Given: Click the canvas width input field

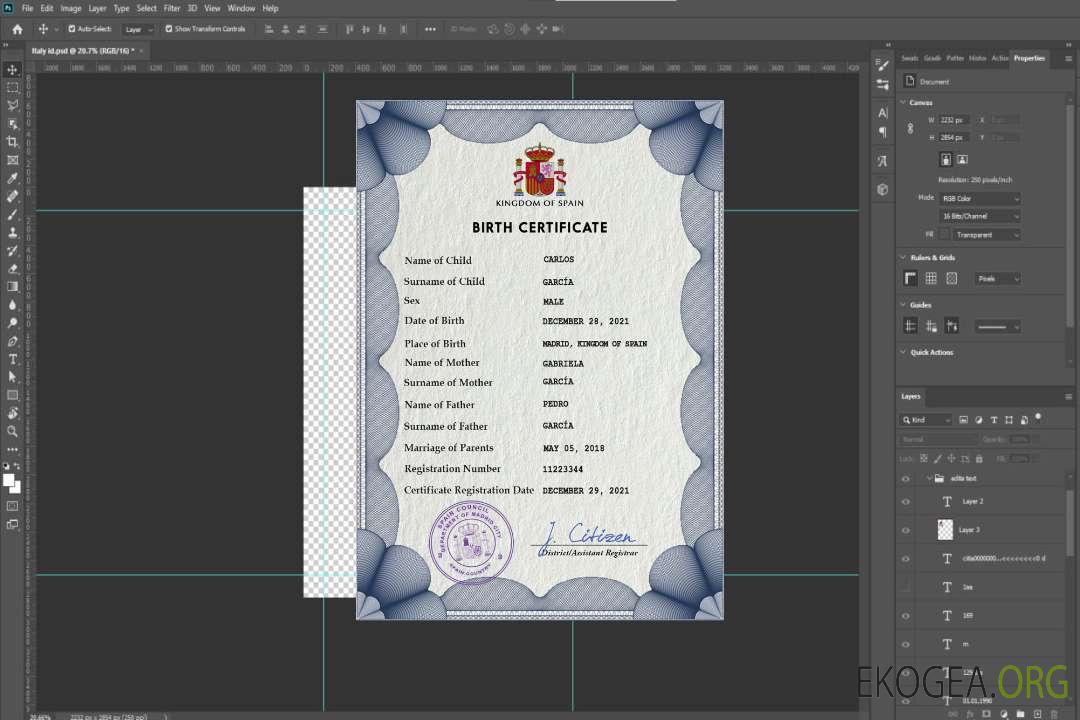Looking at the screenshot, I should coord(954,120).
